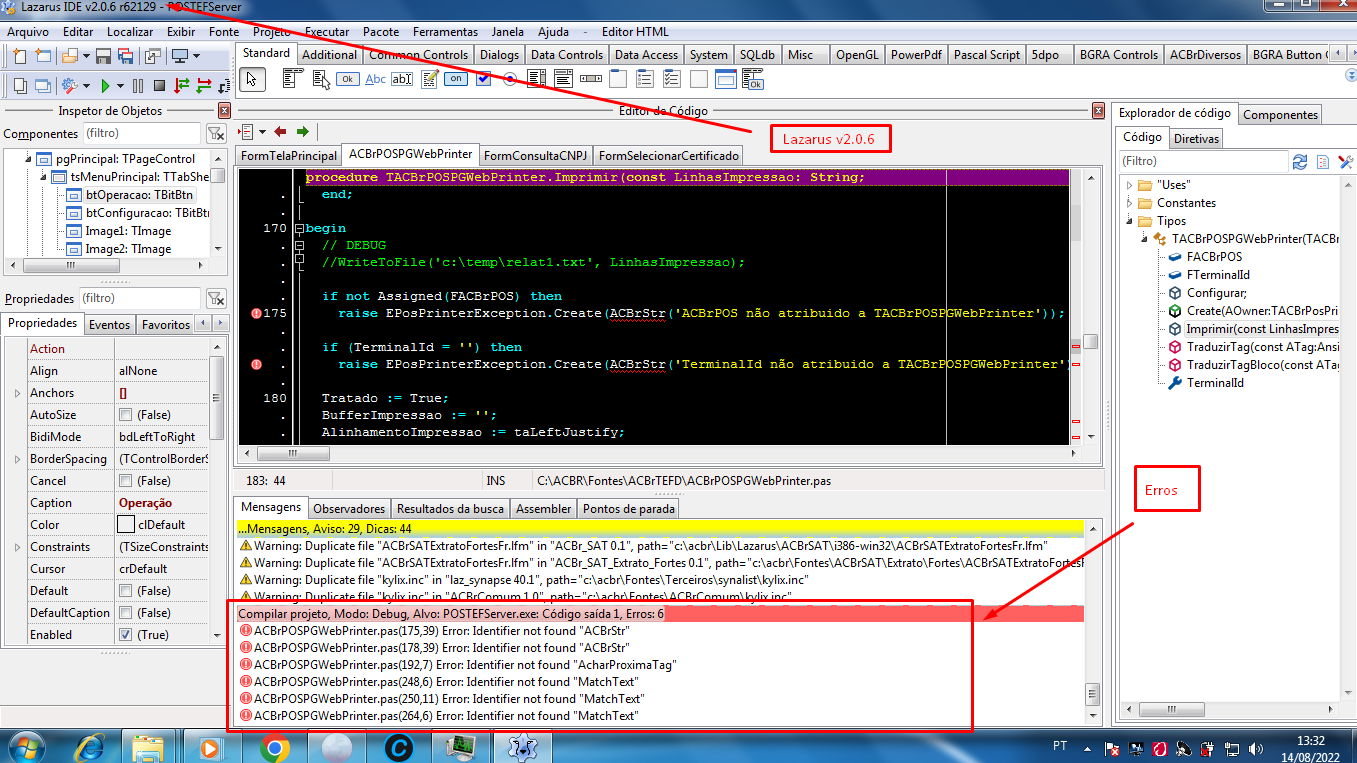
Task: Click the View Units icon
Action: coord(20,86)
